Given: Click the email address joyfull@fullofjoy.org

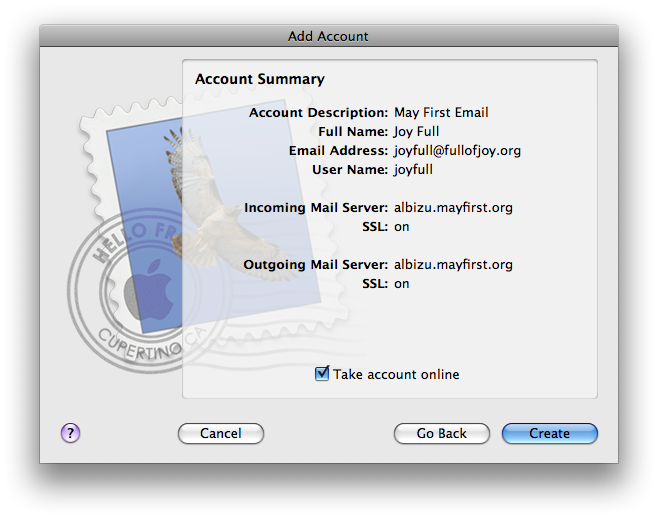Looking at the screenshot, I should coord(457,151).
